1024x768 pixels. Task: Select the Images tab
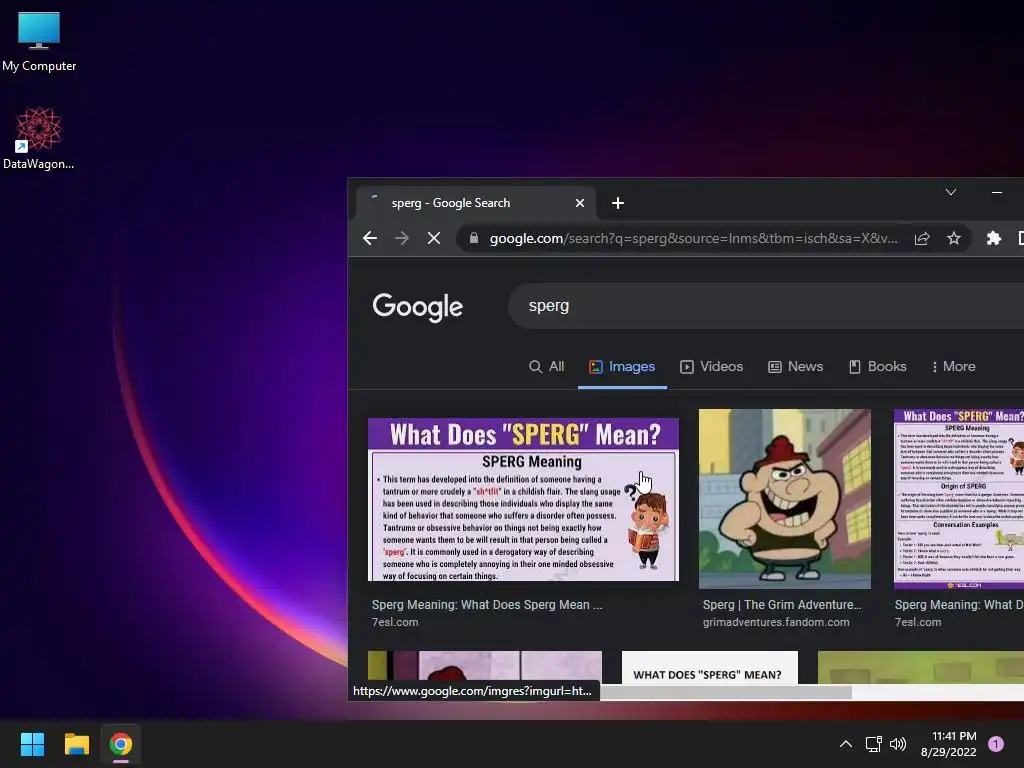click(622, 366)
